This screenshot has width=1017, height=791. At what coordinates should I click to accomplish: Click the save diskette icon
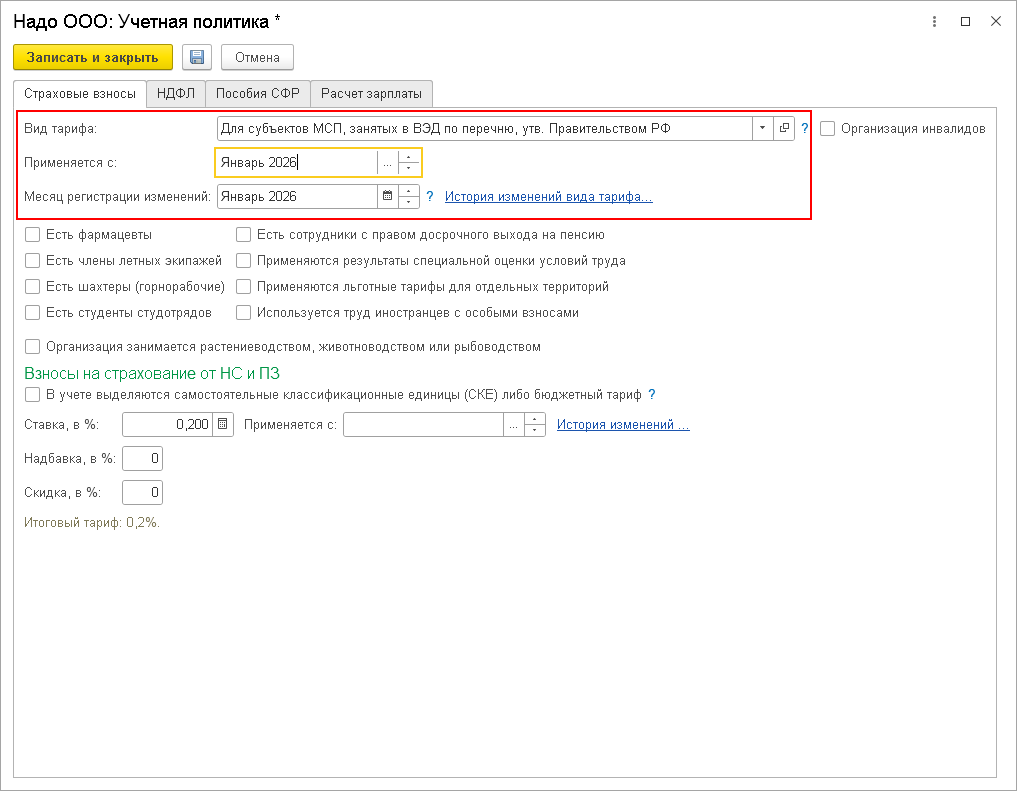pos(197,57)
